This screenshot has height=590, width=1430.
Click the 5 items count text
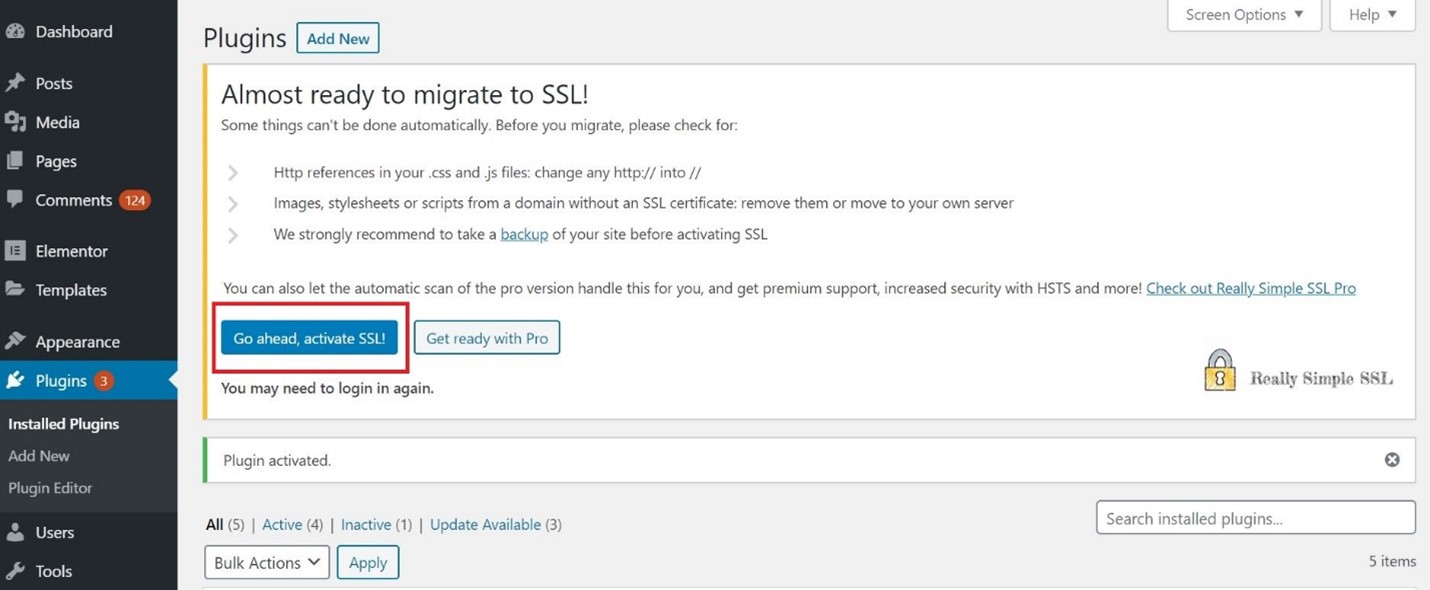(x=1392, y=561)
